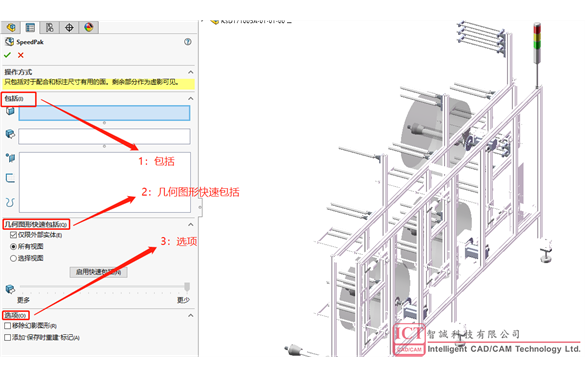Enable 添加'保存时重建'标记 checkbox
585x377 pixels.
click(7, 337)
